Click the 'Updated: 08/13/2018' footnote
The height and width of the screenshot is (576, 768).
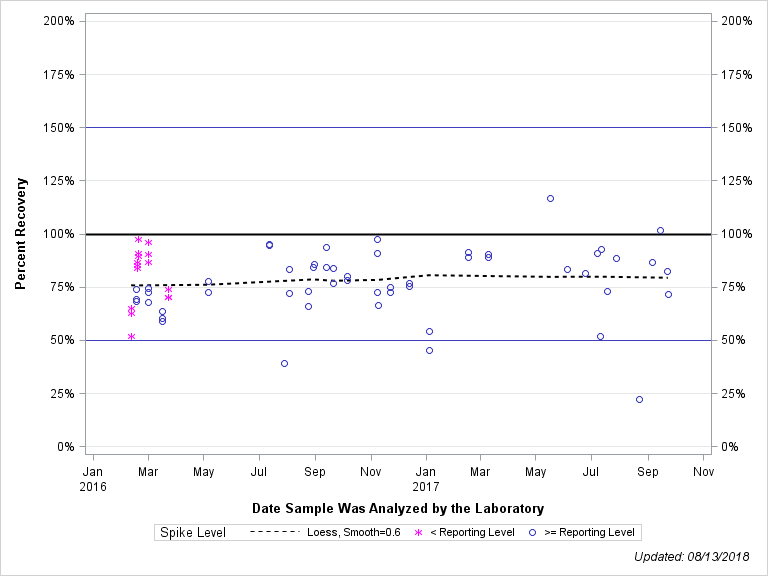pyautogui.click(x=692, y=557)
